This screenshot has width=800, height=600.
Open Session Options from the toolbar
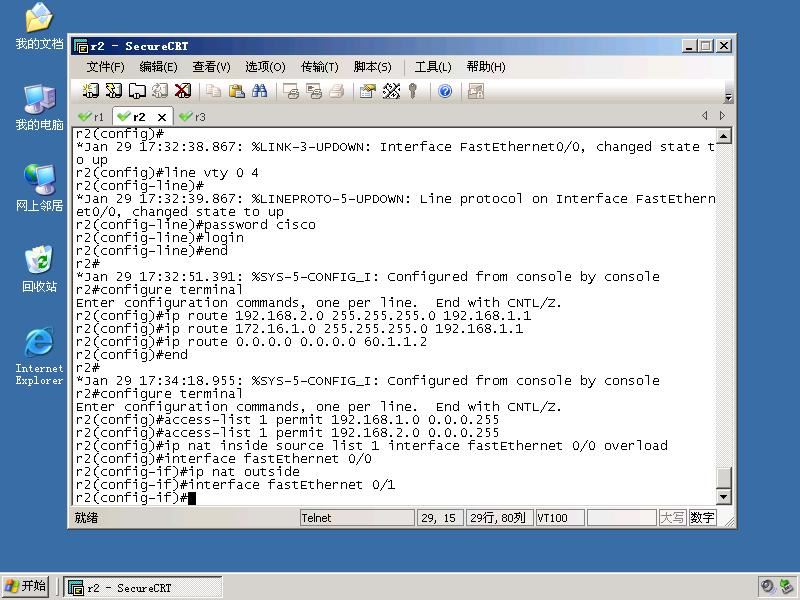coord(367,91)
